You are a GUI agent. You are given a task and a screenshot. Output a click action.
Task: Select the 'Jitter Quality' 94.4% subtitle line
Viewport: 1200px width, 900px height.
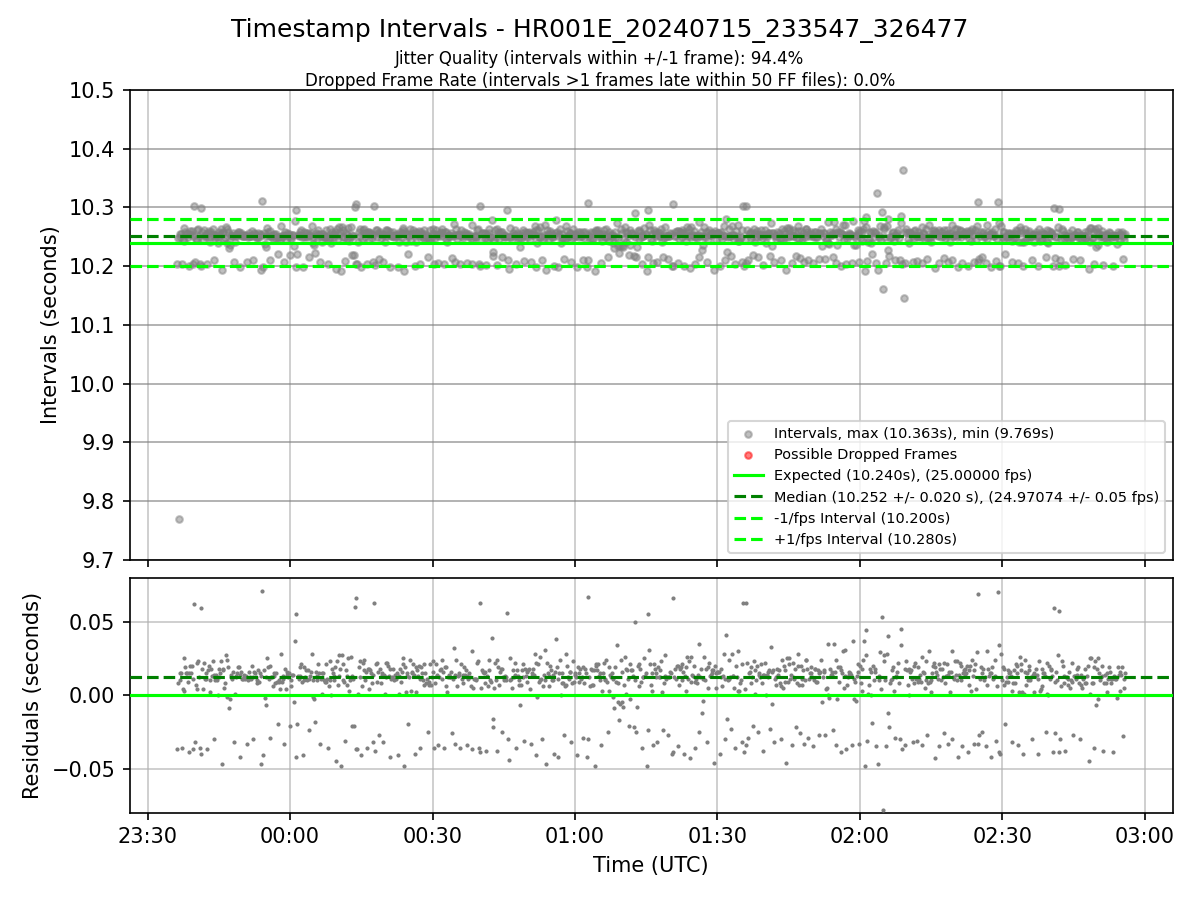coord(599,59)
